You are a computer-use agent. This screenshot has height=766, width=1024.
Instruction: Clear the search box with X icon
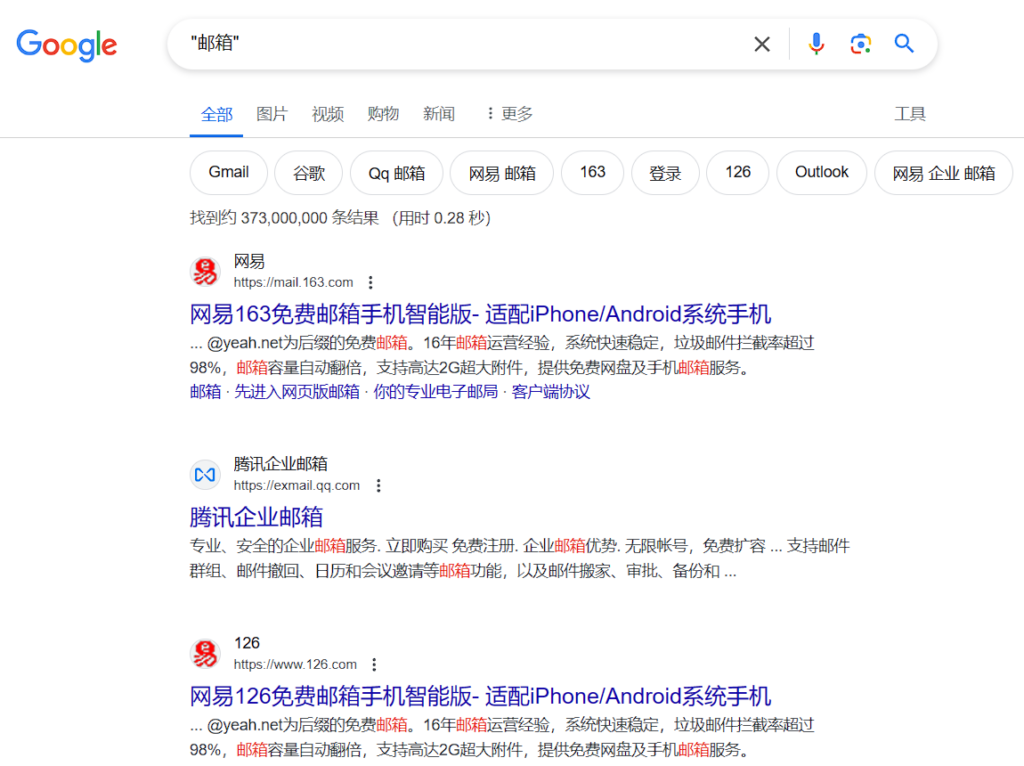coord(761,44)
